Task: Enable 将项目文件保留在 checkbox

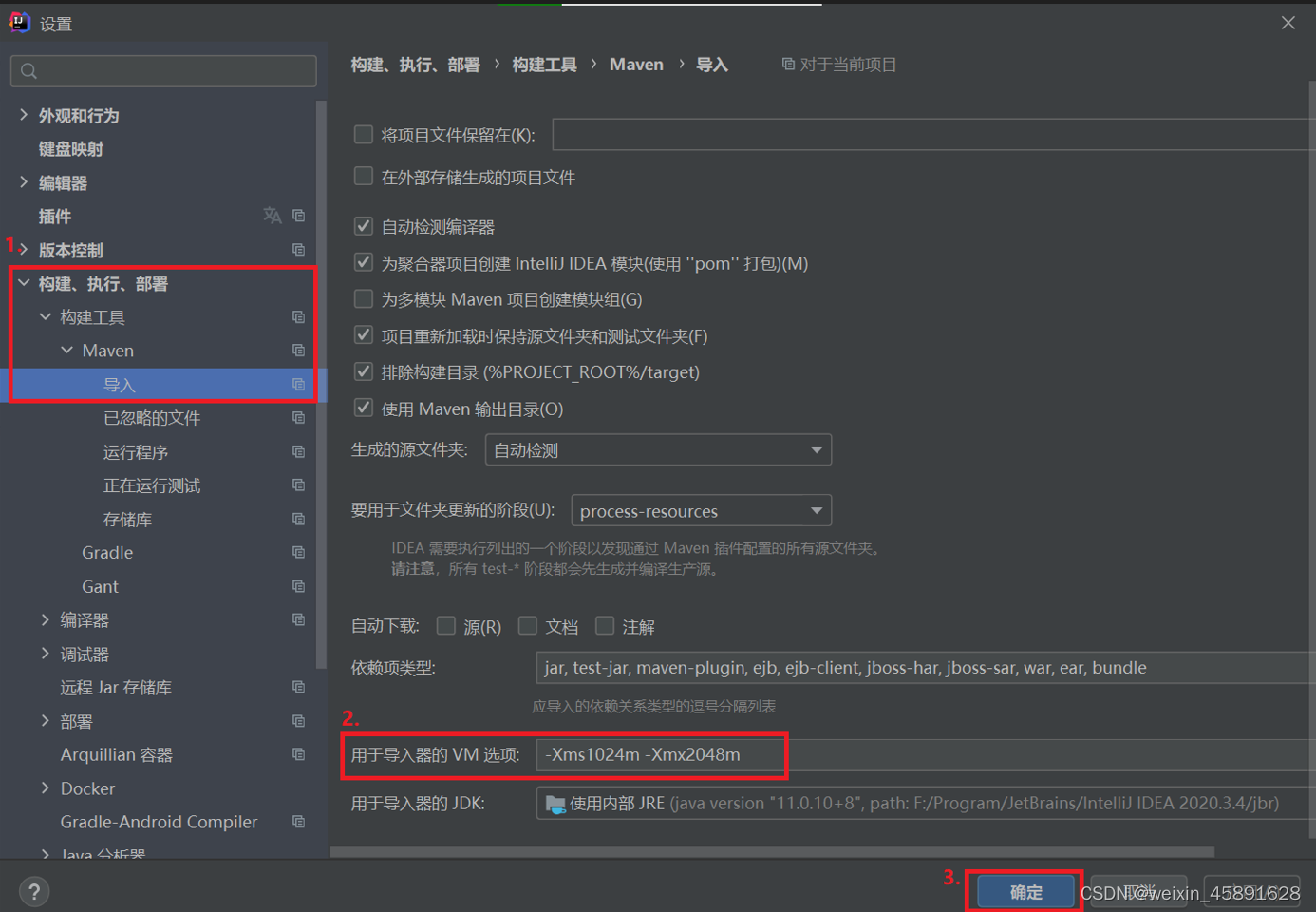Action: coord(363,135)
